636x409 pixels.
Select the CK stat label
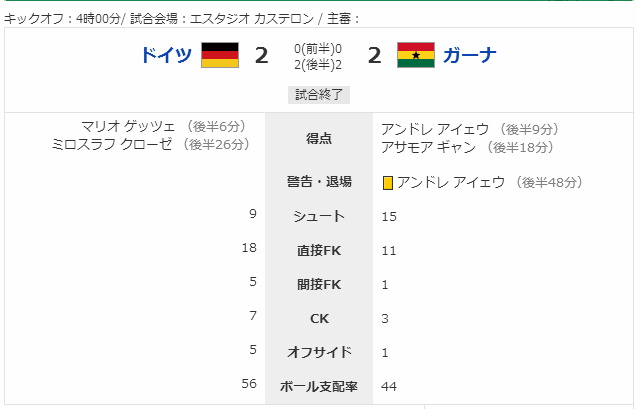tap(319, 319)
